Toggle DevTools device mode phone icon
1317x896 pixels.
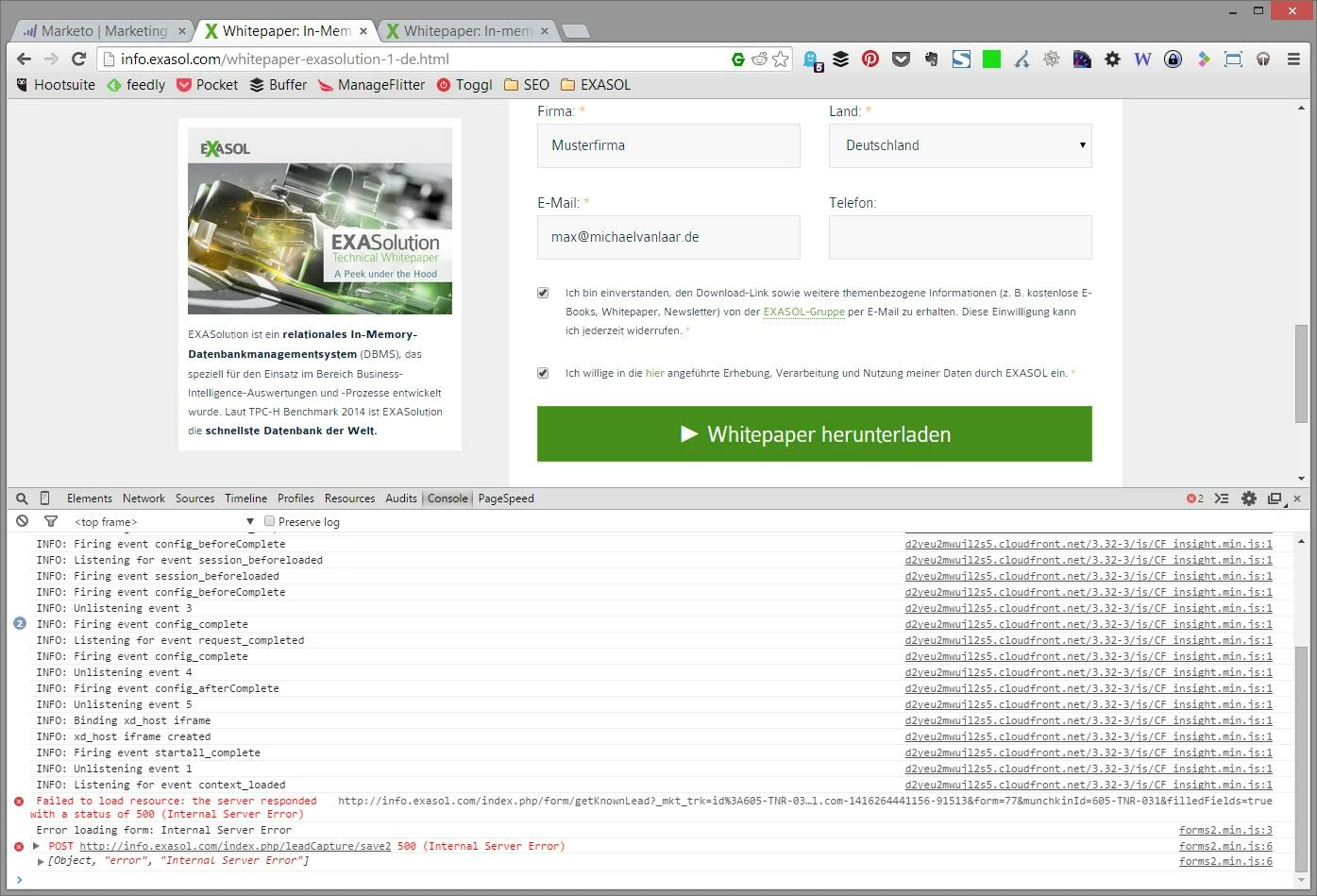click(x=44, y=499)
